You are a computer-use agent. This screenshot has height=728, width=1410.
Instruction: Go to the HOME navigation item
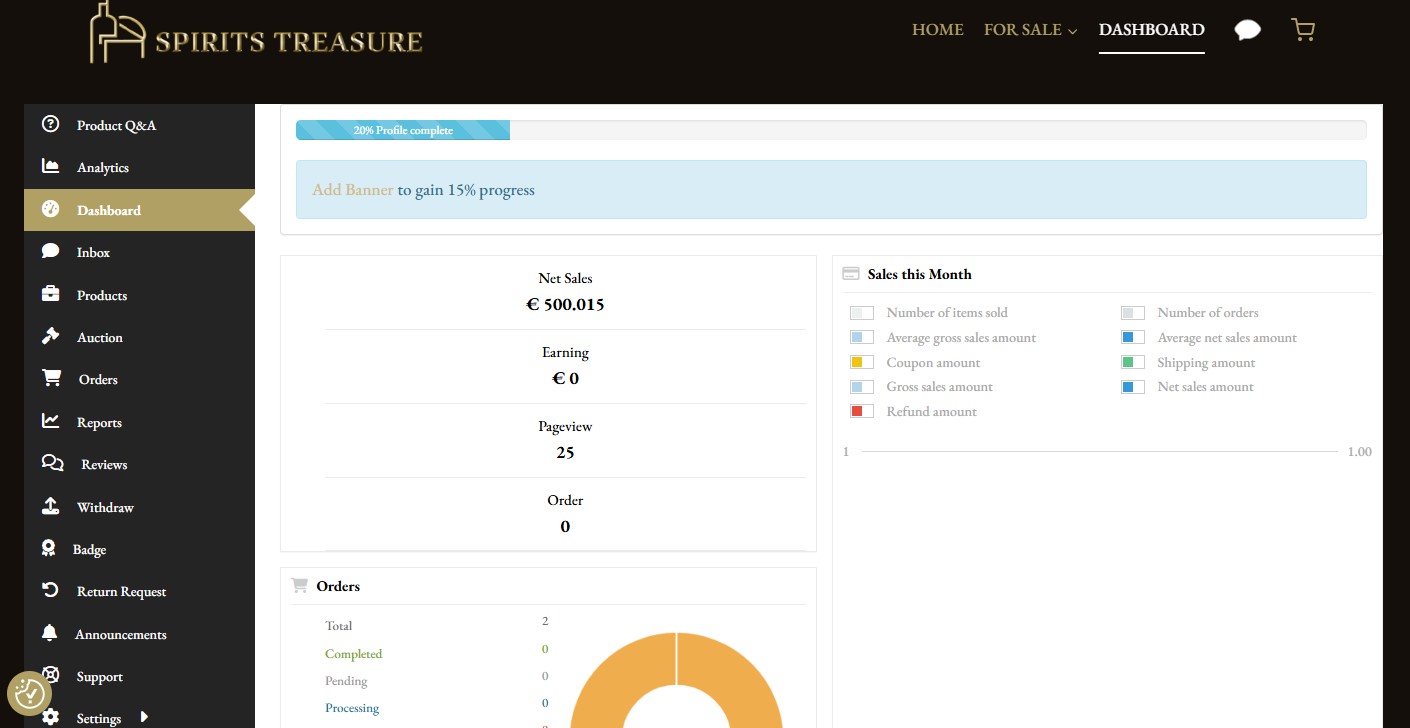[937, 30]
